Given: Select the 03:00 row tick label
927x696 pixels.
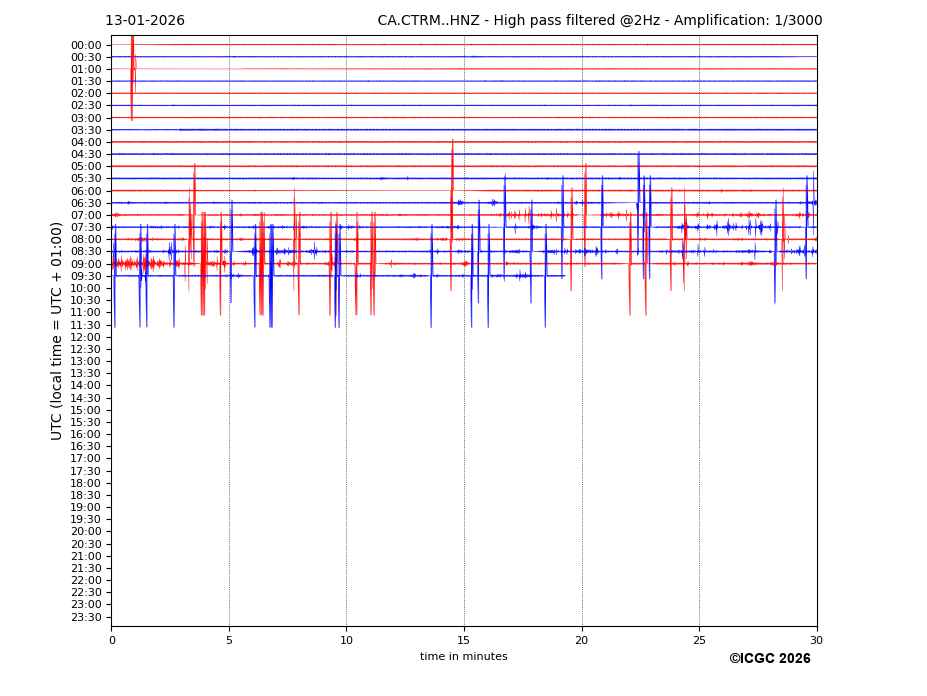Looking at the screenshot, I should pos(86,118).
